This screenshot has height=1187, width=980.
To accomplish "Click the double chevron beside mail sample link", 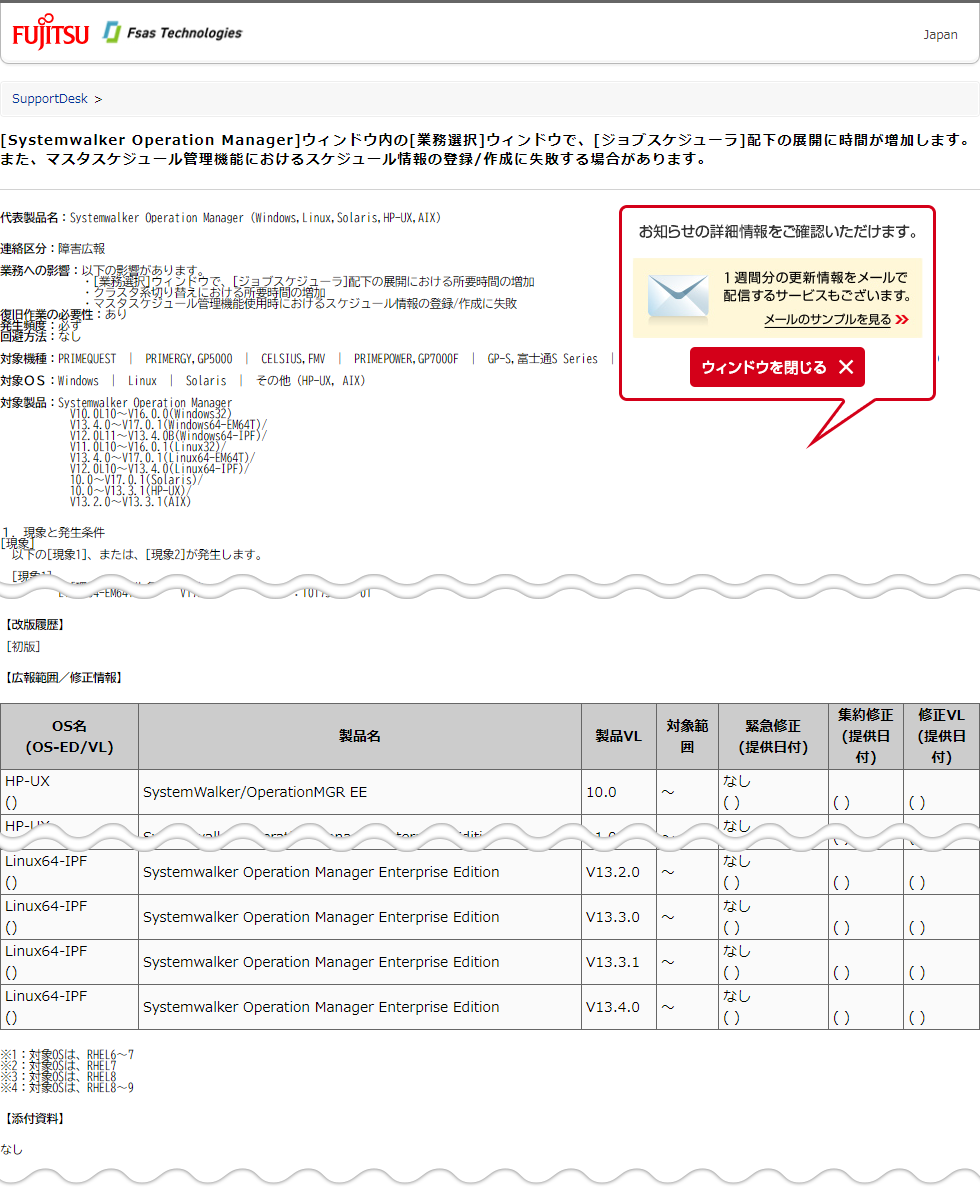I will tap(901, 319).
